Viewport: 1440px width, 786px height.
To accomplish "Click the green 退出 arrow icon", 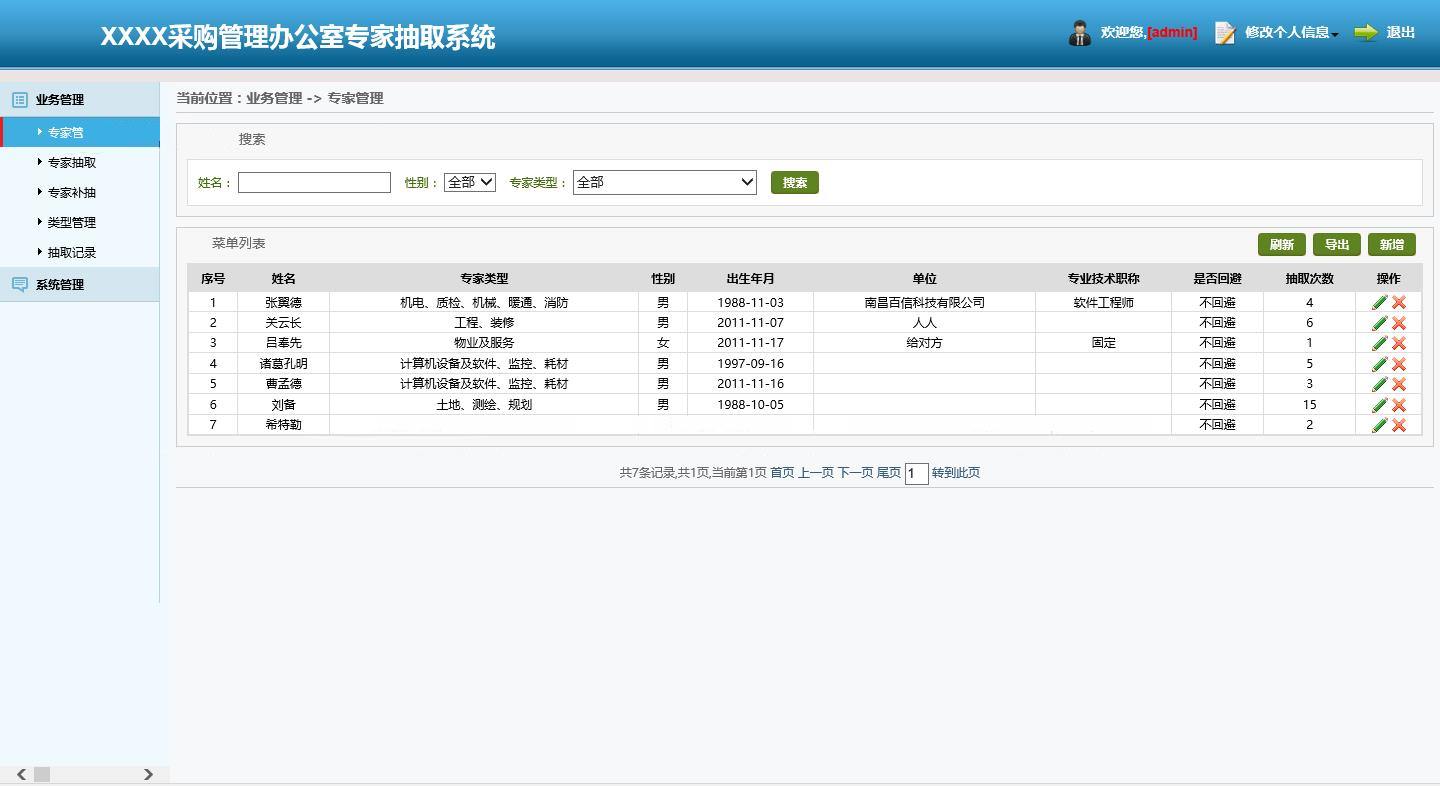I will [x=1366, y=33].
